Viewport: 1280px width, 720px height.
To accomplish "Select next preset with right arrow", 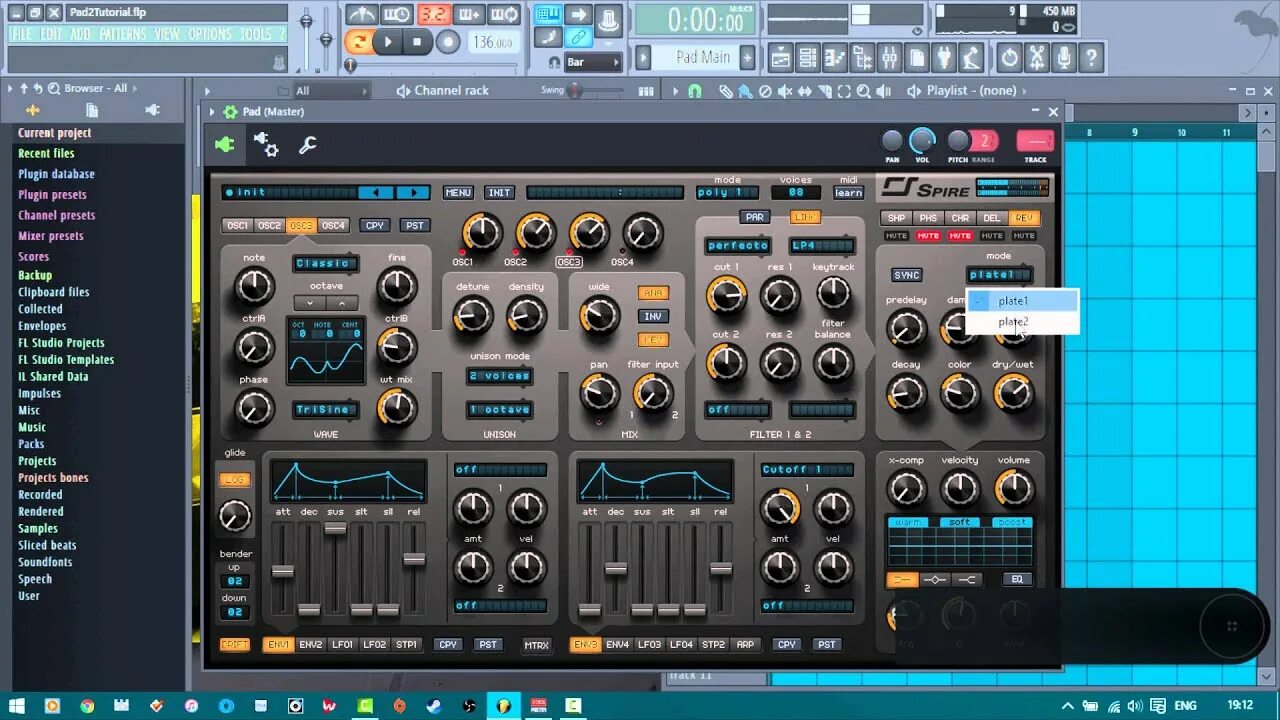I will (412, 193).
